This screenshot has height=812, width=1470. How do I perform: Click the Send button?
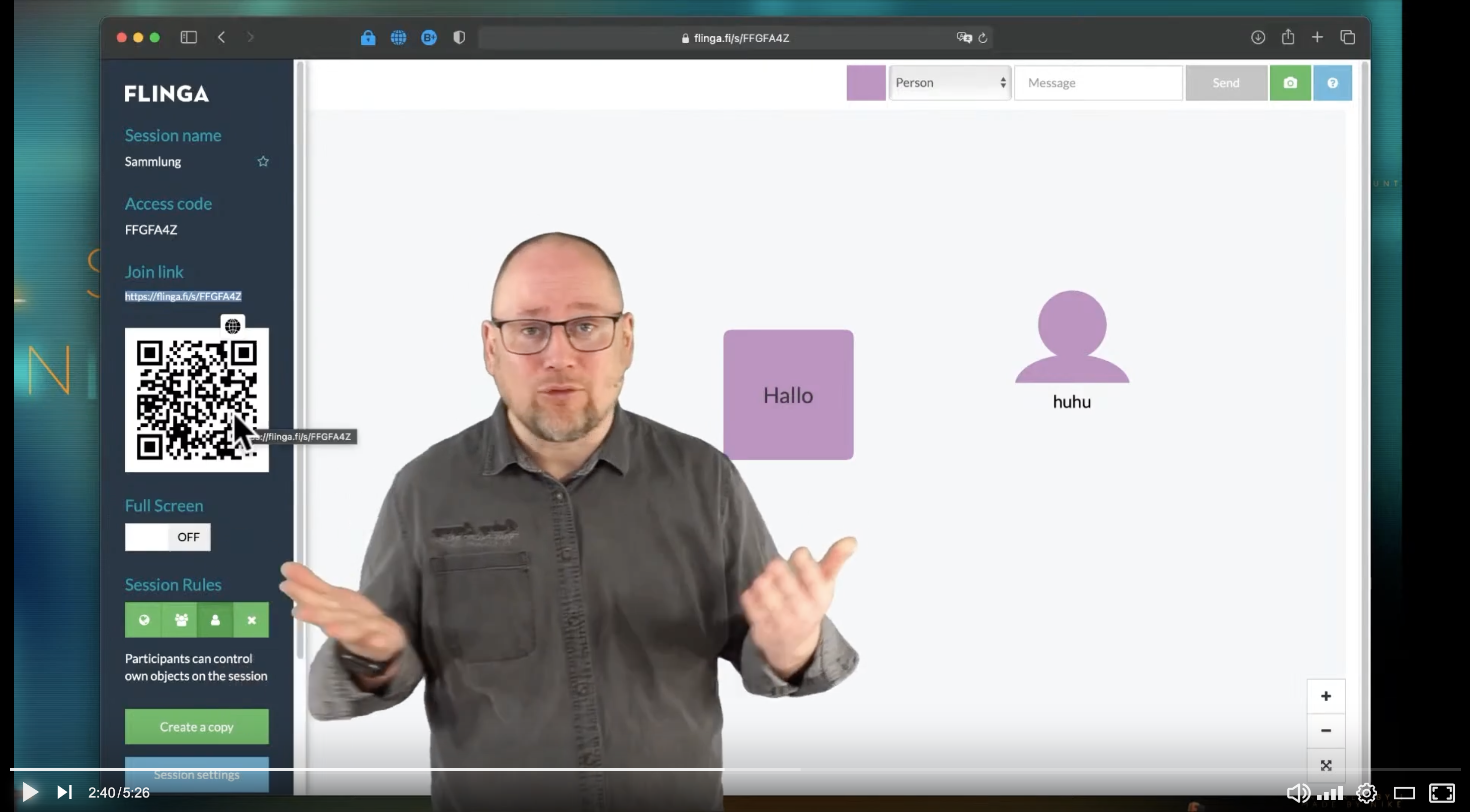[1226, 83]
